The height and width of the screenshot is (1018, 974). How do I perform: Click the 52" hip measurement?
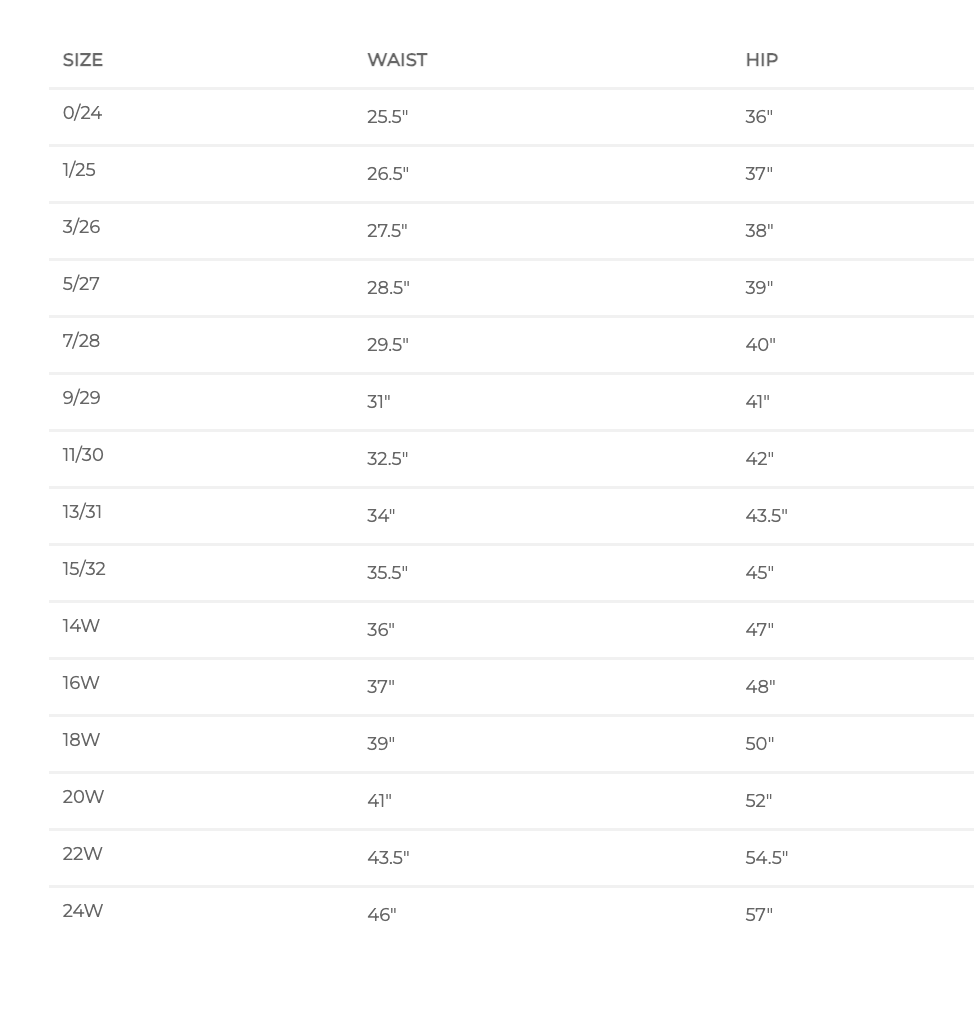coord(759,801)
